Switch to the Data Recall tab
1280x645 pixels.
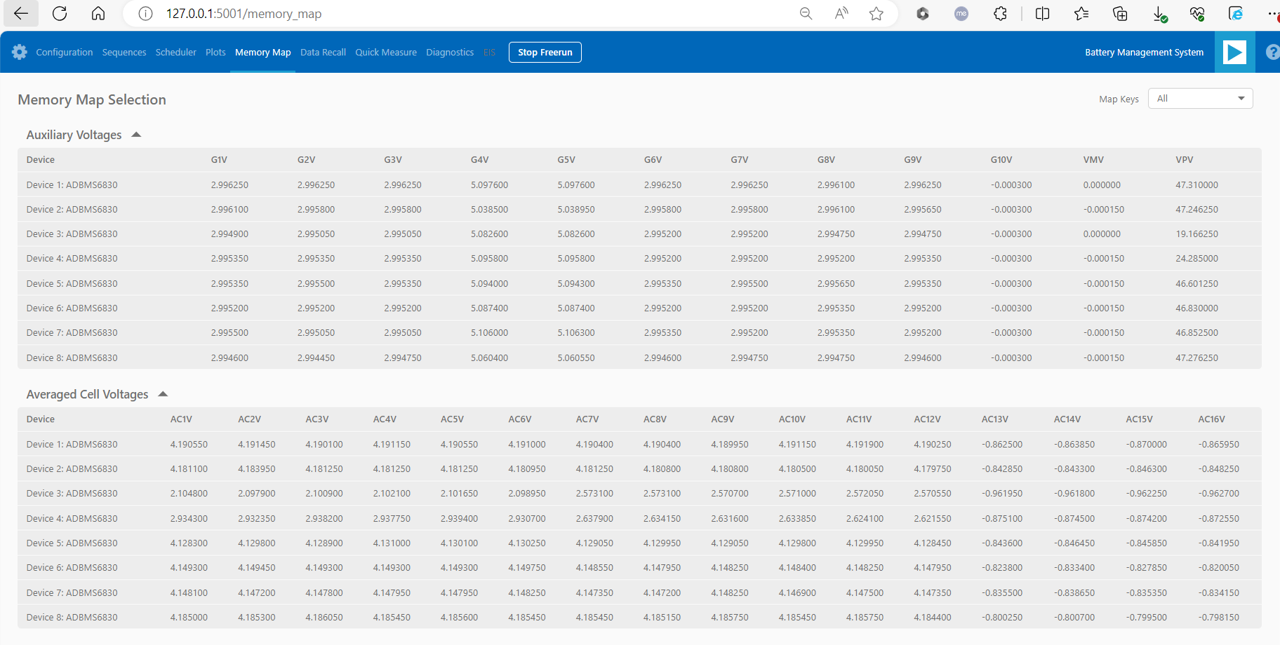(323, 51)
